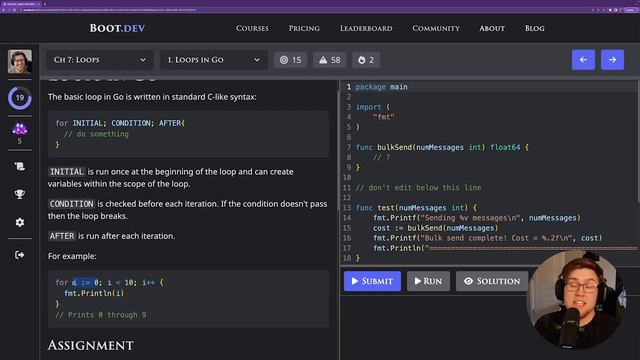Open the trophy achievements icon
The width and height of the screenshot is (640, 360).
coord(20,194)
